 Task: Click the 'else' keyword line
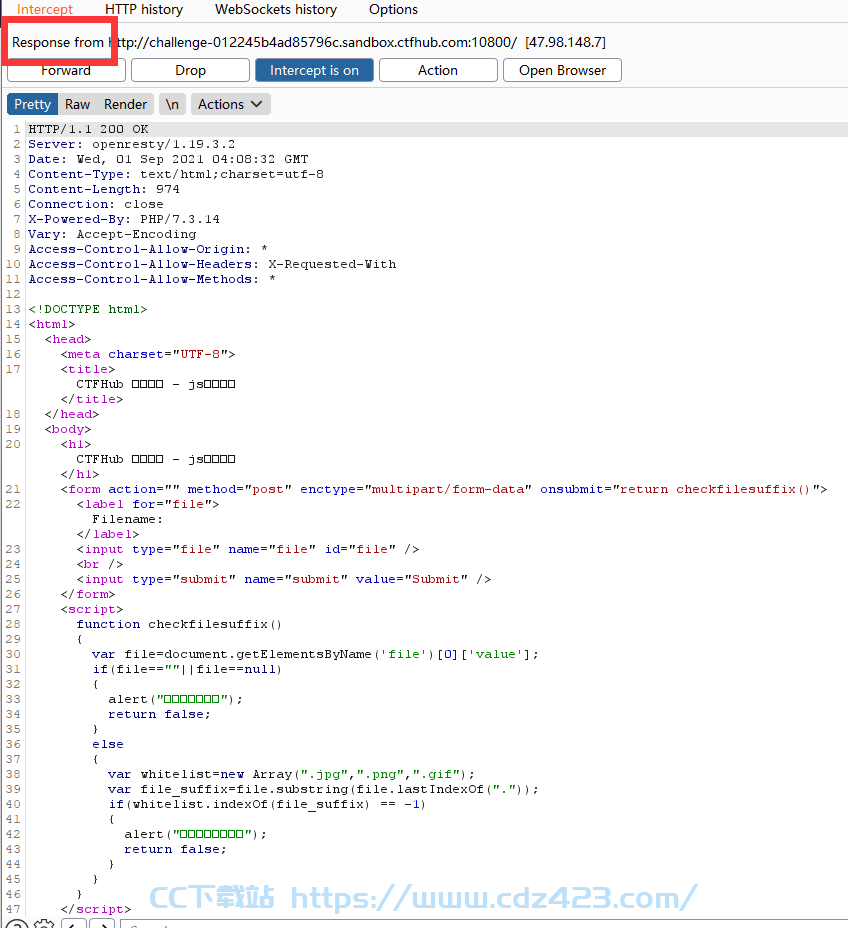point(108,744)
